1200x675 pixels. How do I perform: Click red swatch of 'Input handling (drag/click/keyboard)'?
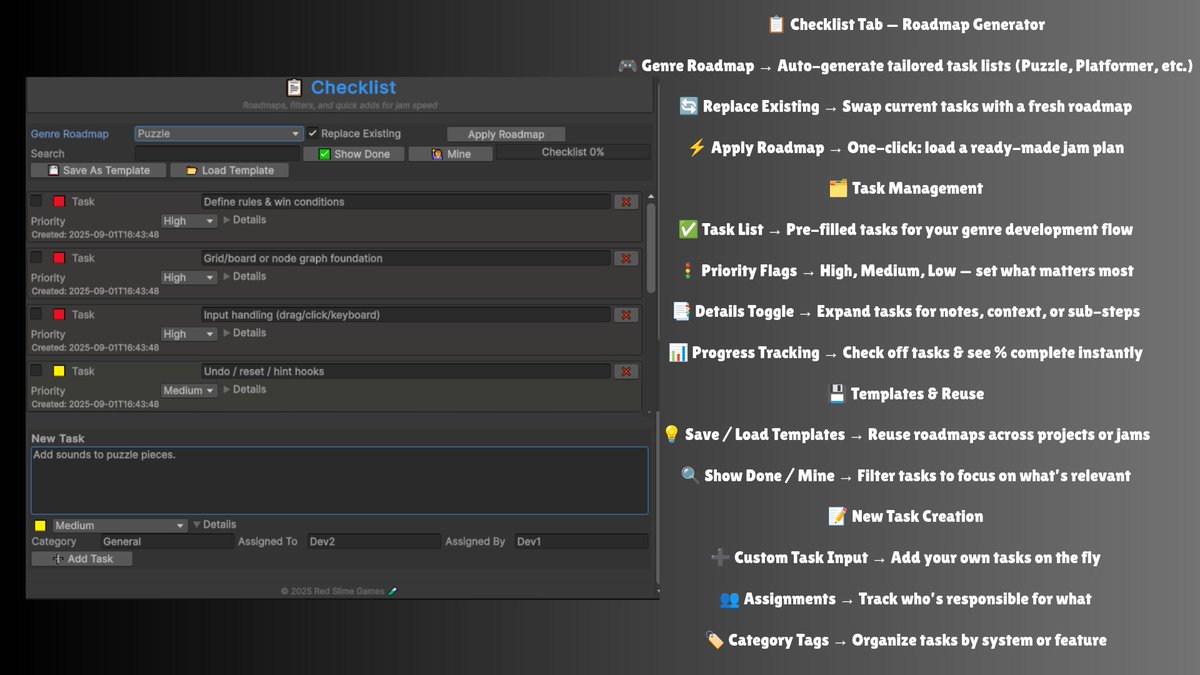point(58,315)
